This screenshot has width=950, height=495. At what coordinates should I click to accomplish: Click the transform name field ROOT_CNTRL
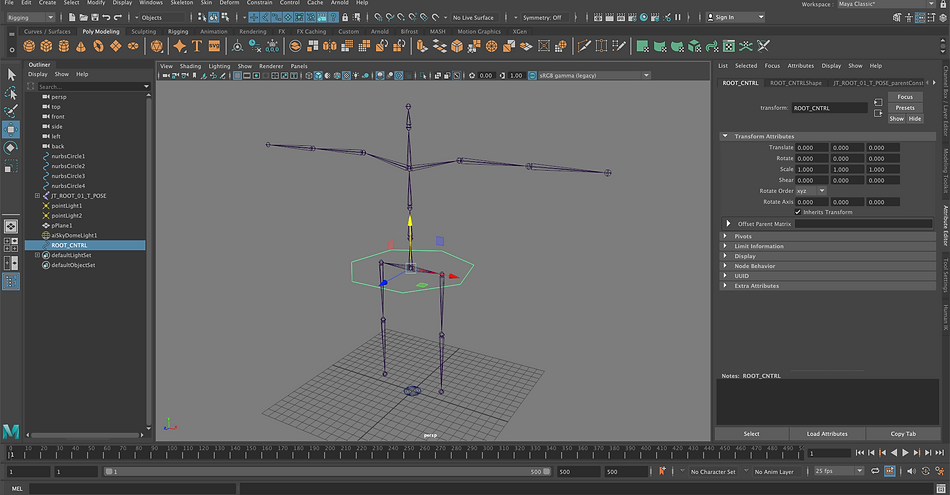click(x=829, y=108)
